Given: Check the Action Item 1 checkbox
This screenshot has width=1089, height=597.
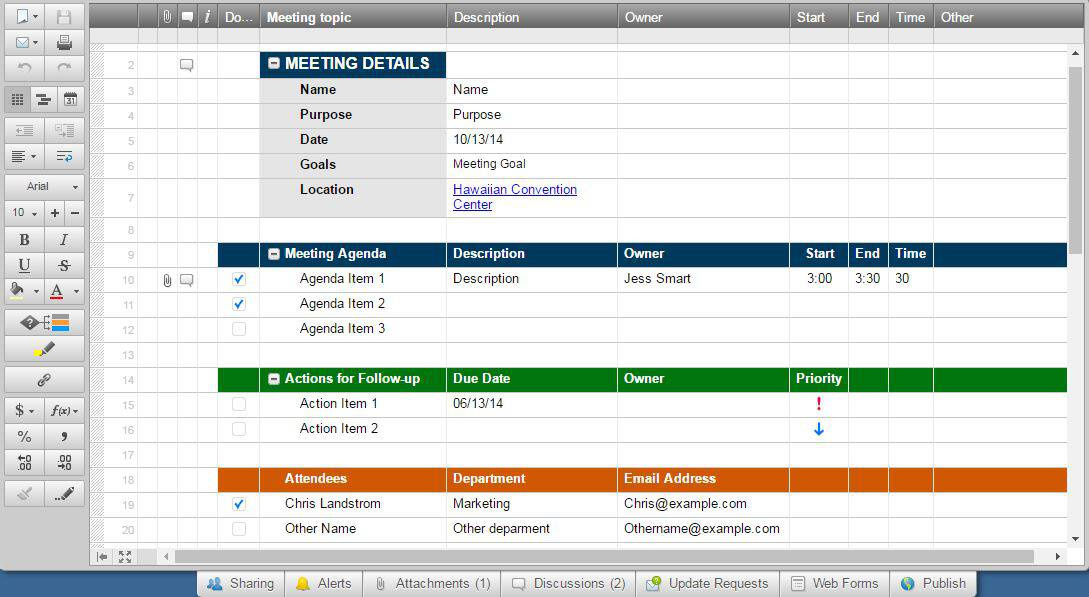Looking at the screenshot, I should pos(239,404).
